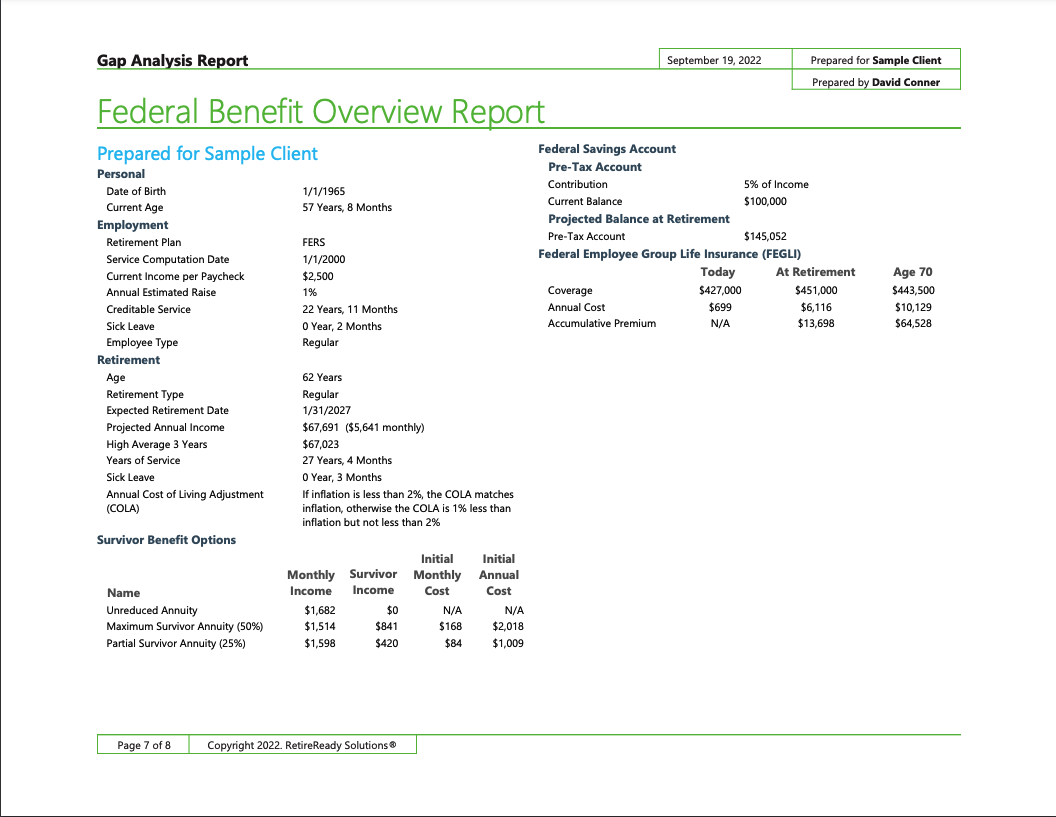Click the 'Pre-Tax Account' subheading
Image resolution: width=1056 pixels, height=817 pixels.
(x=595, y=167)
